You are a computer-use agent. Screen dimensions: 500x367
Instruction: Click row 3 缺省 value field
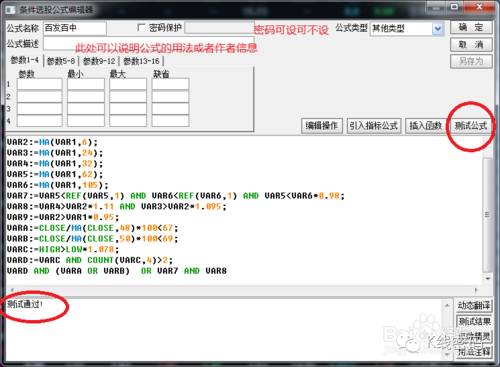pyautogui.click(x=170, y=109)
